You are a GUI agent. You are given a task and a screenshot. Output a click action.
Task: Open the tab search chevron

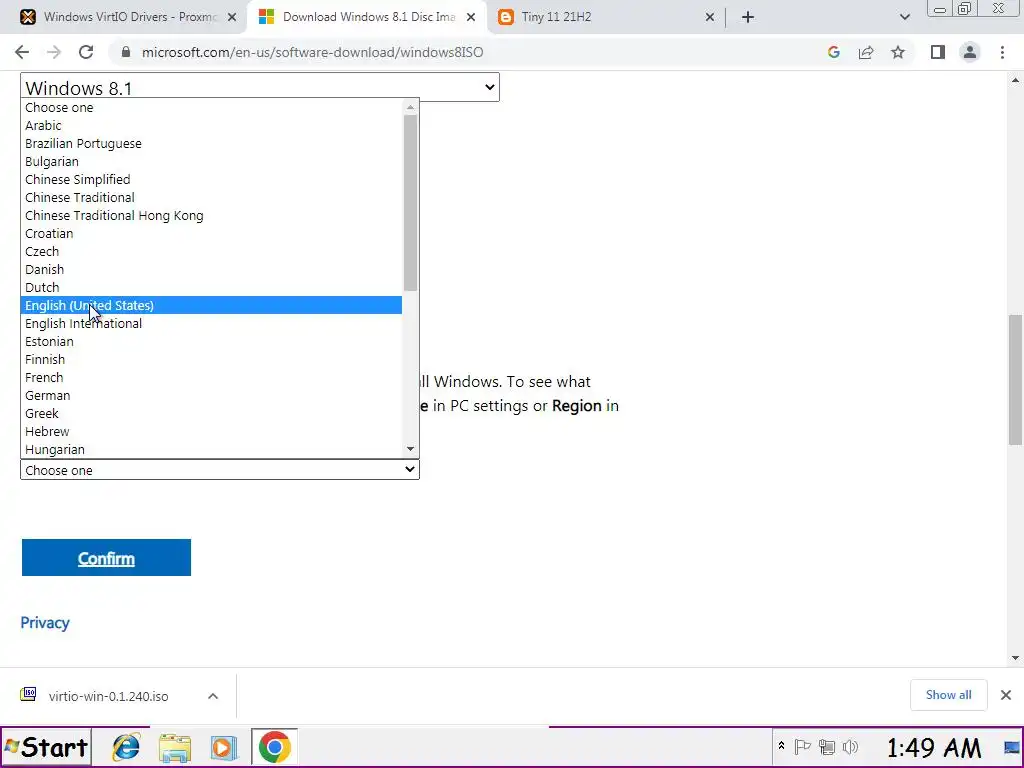coord(904,17)
